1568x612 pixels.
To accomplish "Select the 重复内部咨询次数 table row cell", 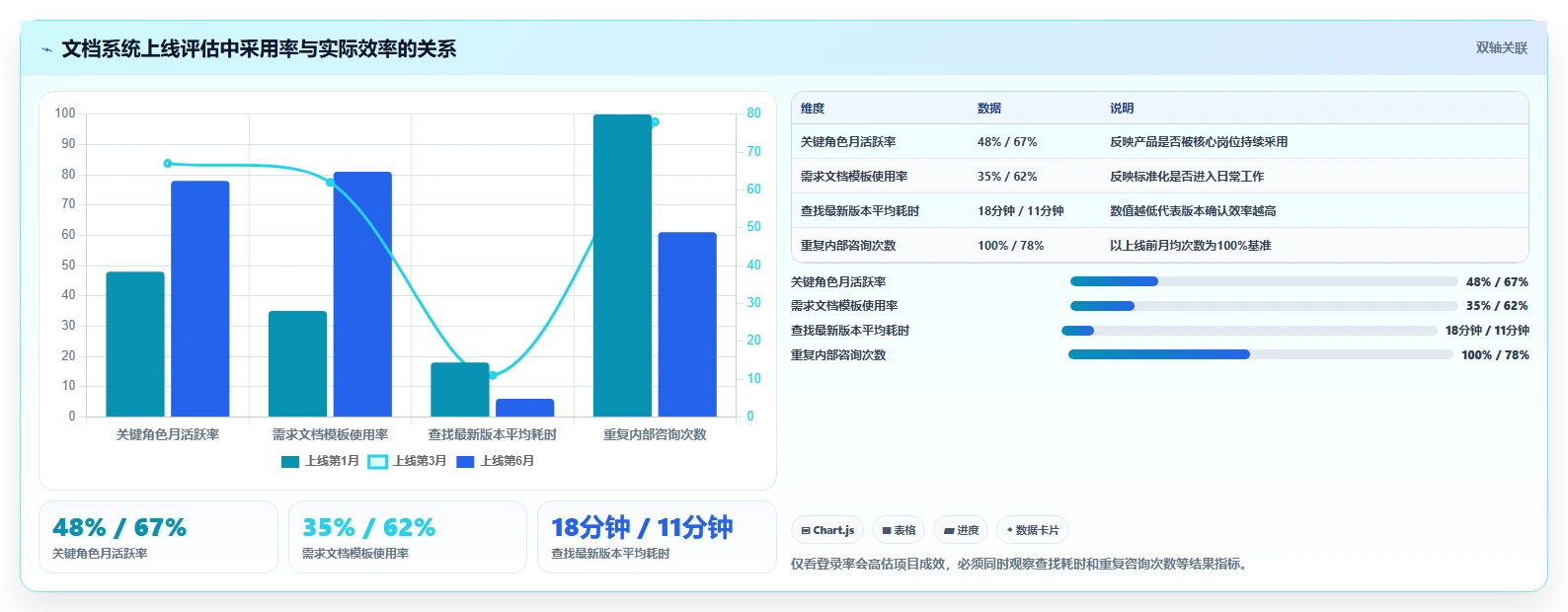I will click(848, 246).
